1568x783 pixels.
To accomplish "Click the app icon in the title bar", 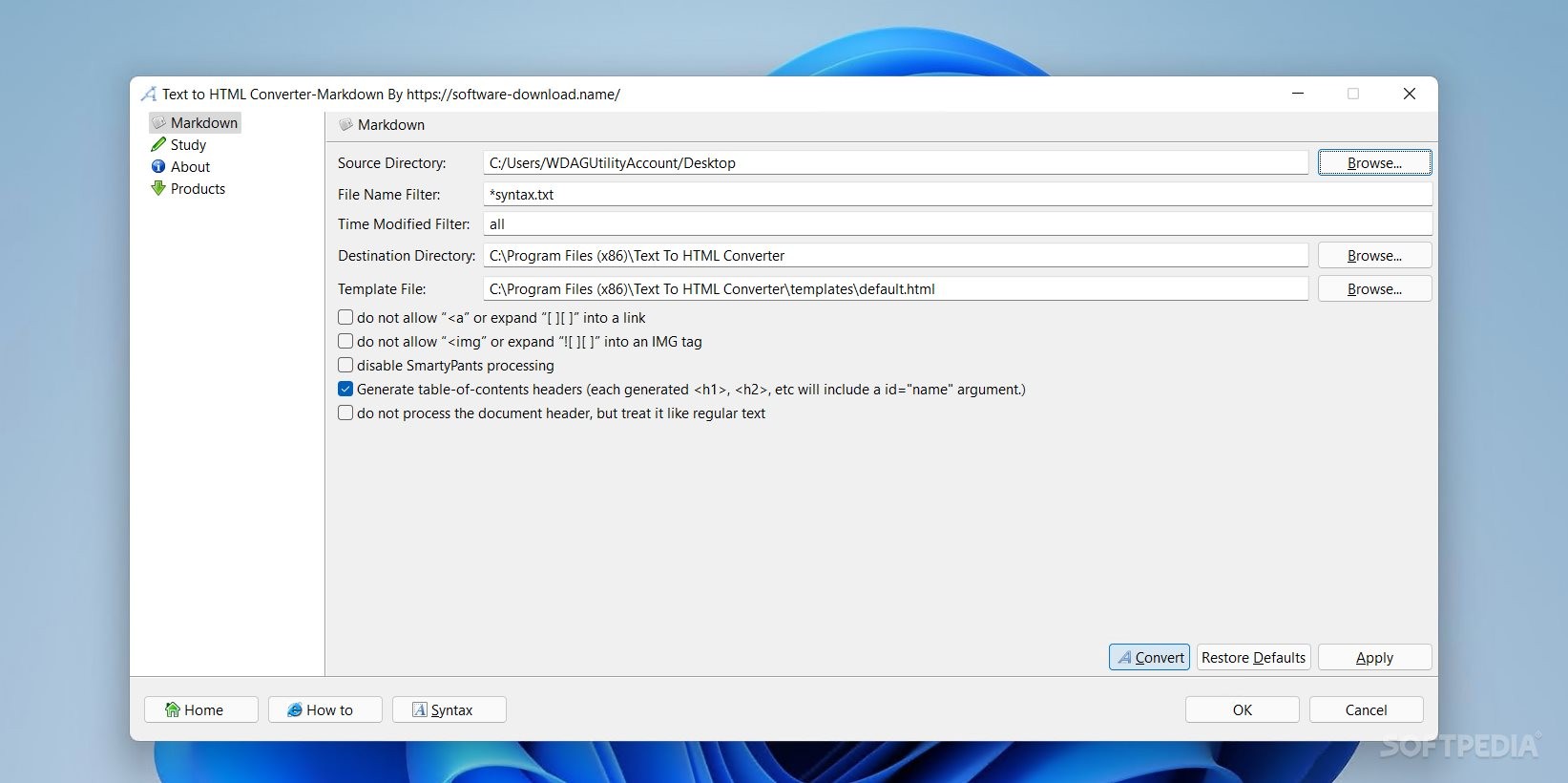I will (149, 94).
